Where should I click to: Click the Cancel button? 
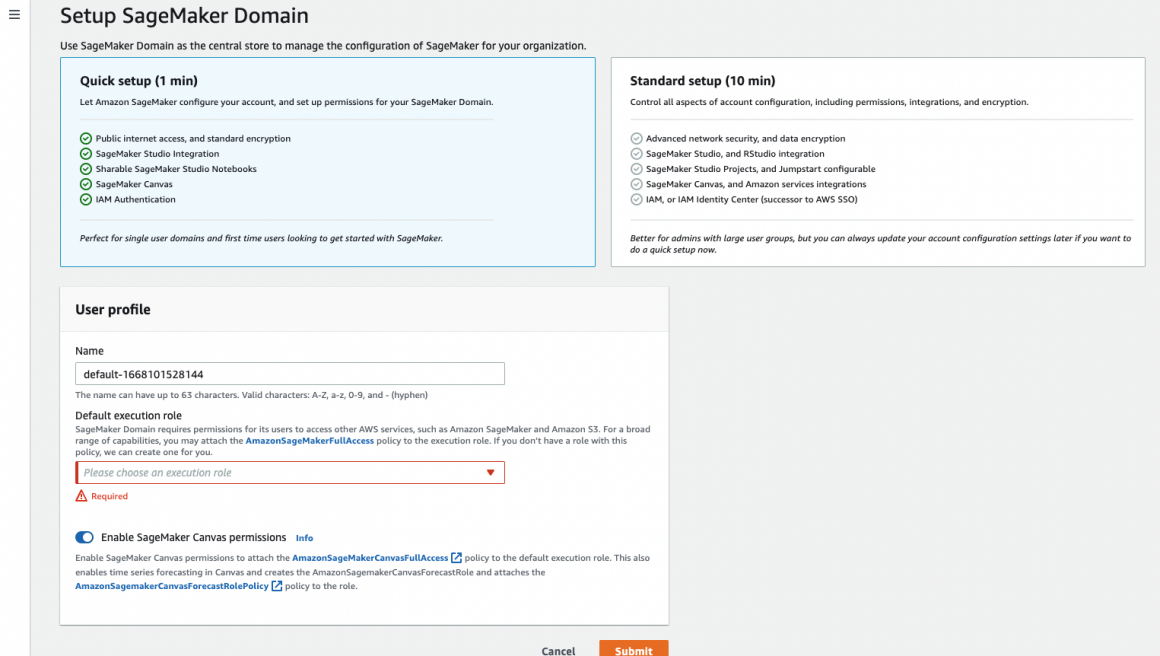pyautogui.click(x=558, y=650)
